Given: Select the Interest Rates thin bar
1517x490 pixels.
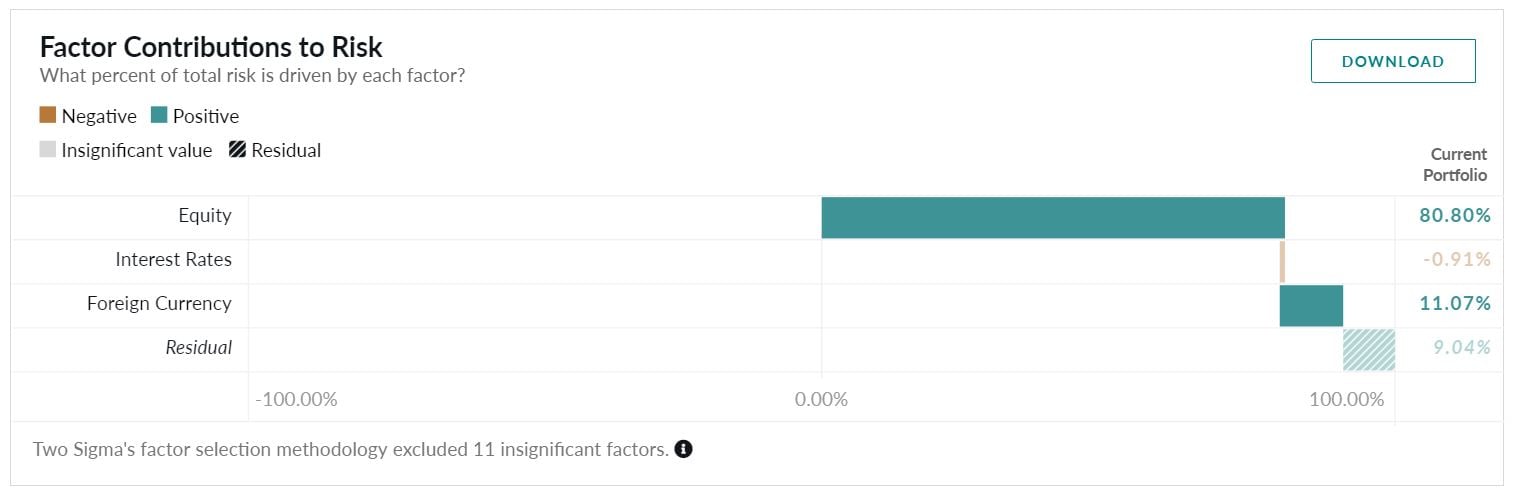Looking at the screenshot, I should (x=1282, y=262).
